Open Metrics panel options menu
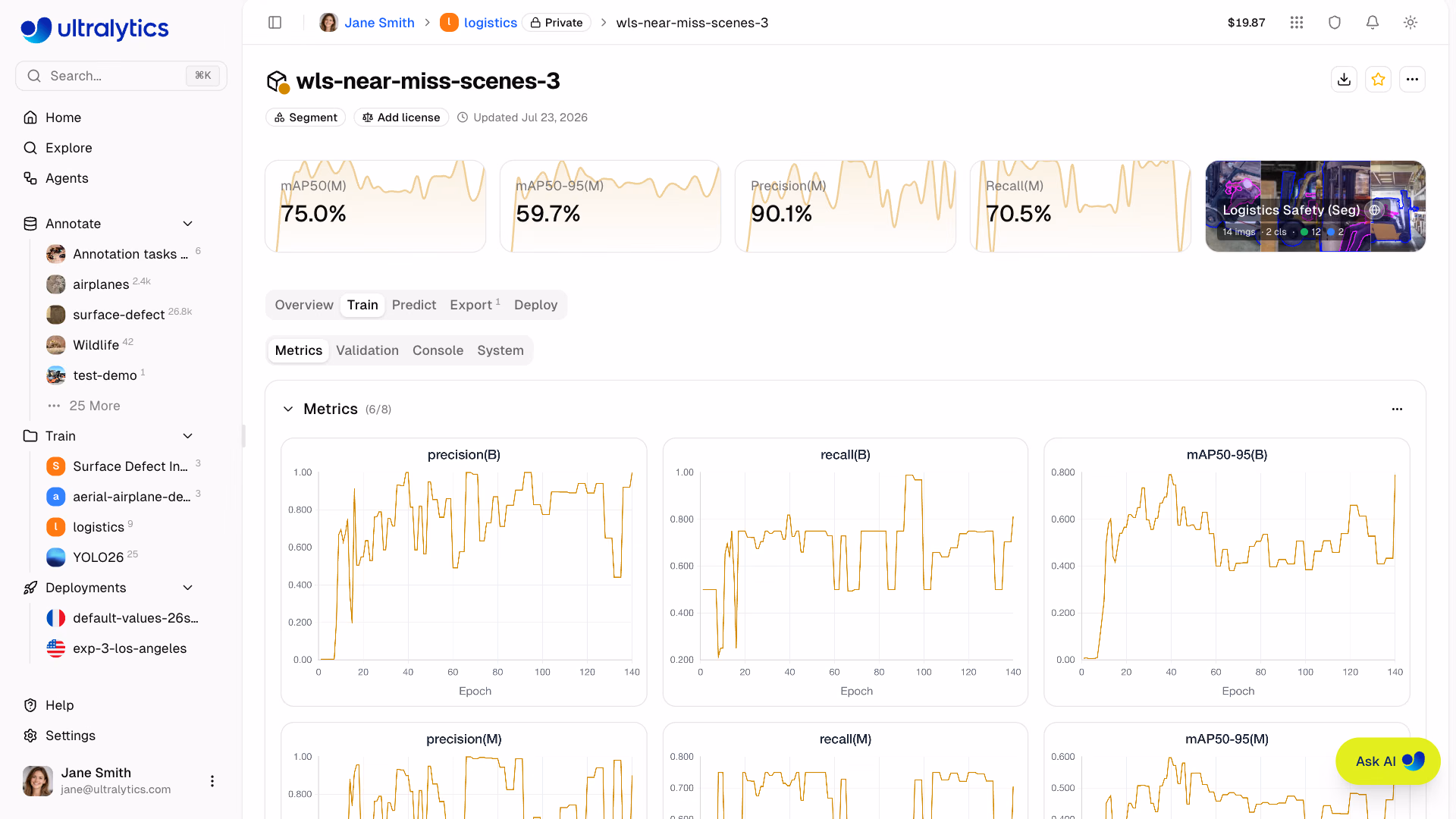The width and height of the screenshot is (1456, 819). (x=1397, y=409)
